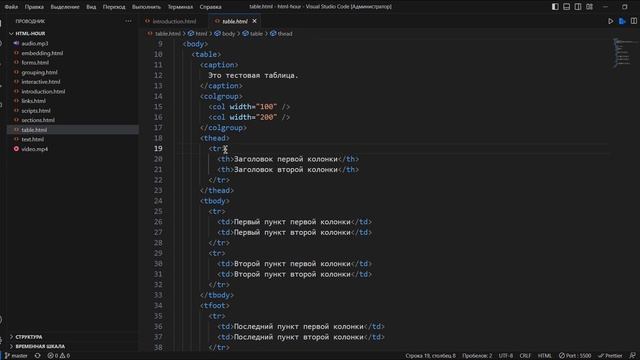Open introduction.html in the explorer

pyautogui.click(x=43, y=91)
